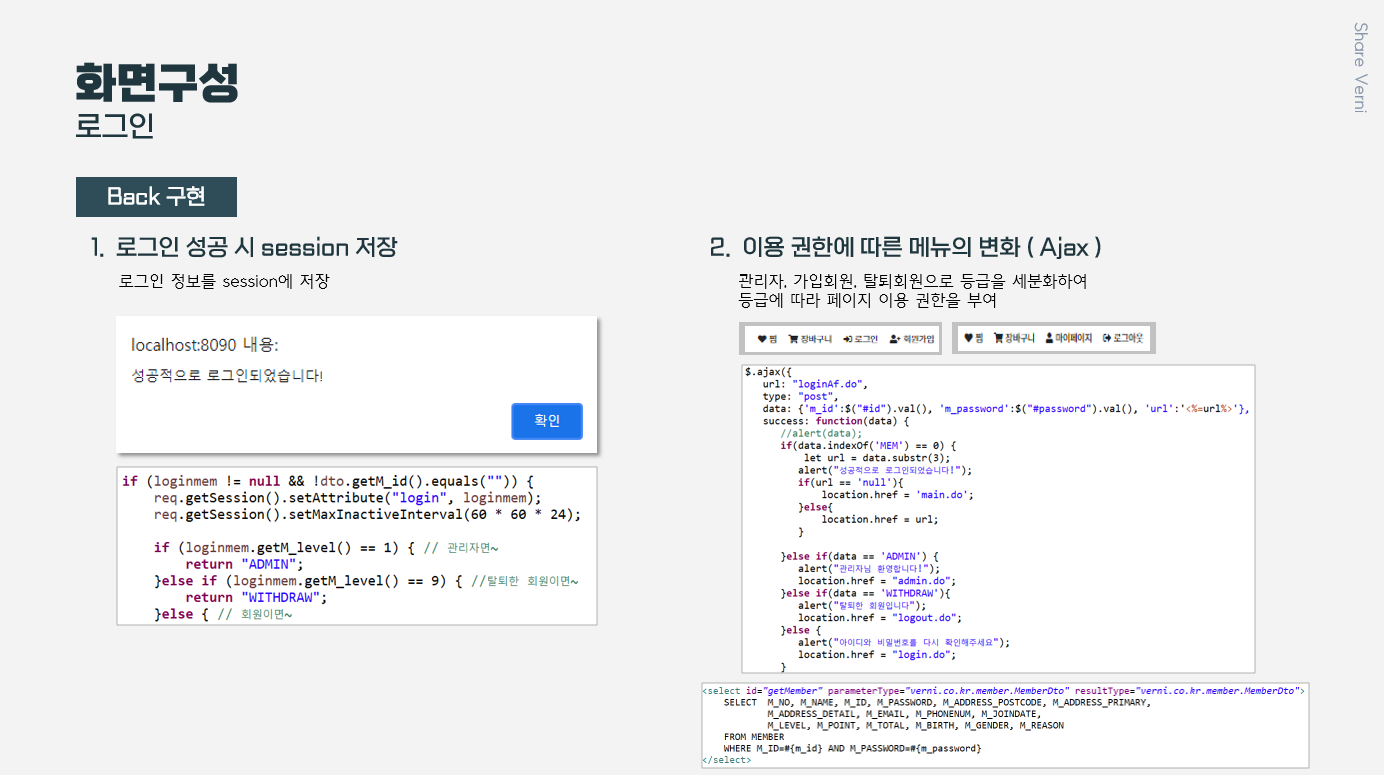This screenshot has height=775, width=1384.
Task: Select the 'Back 구현' label box
Action: (156, 197)
